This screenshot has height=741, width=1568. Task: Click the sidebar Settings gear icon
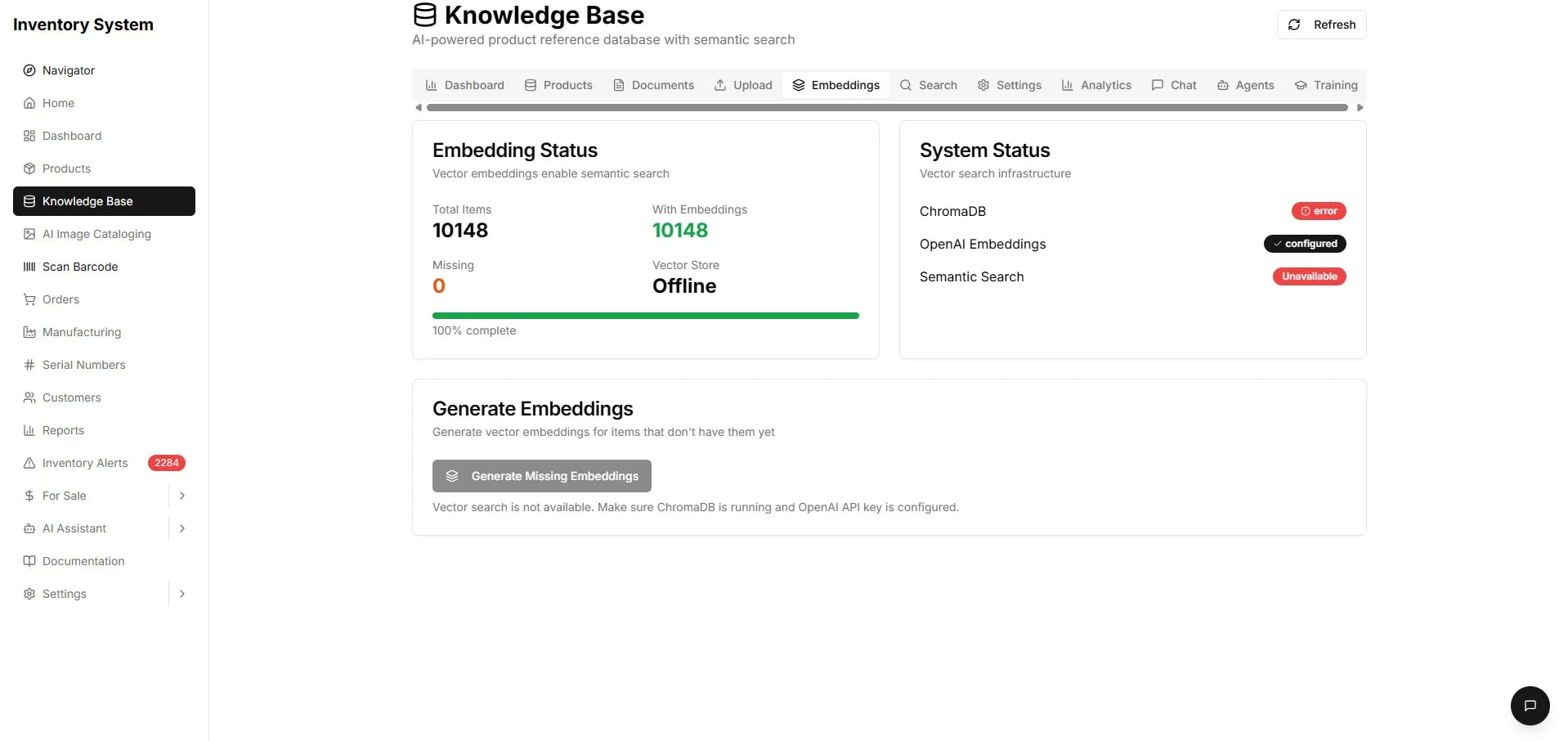pos(29,594)
